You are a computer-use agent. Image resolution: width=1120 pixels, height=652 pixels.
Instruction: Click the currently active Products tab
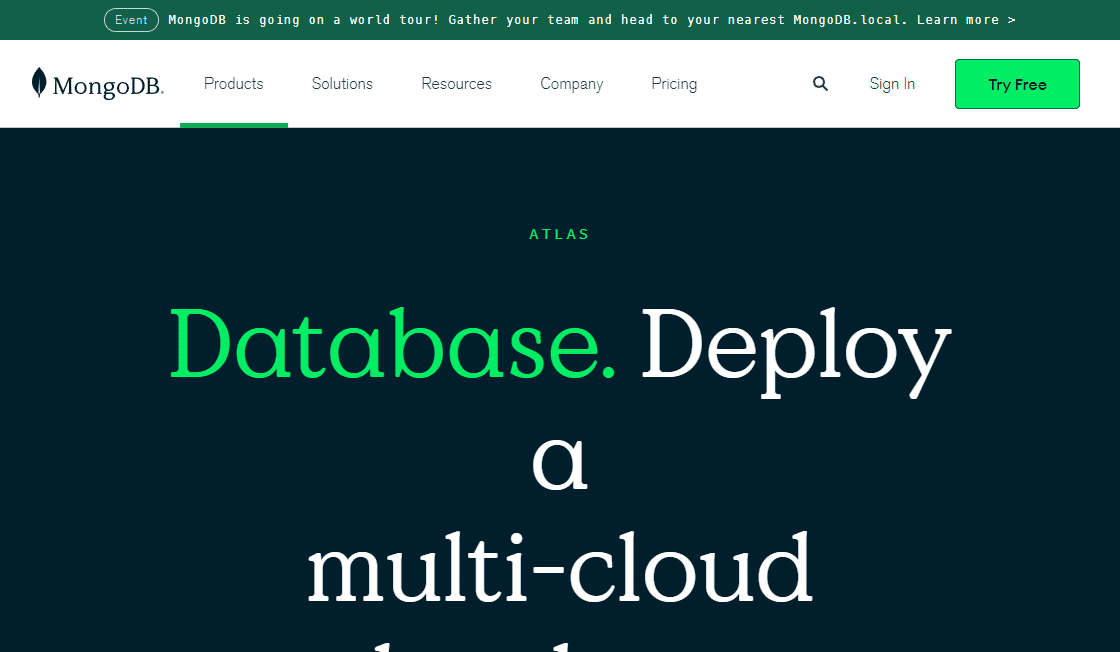point(233,84)
